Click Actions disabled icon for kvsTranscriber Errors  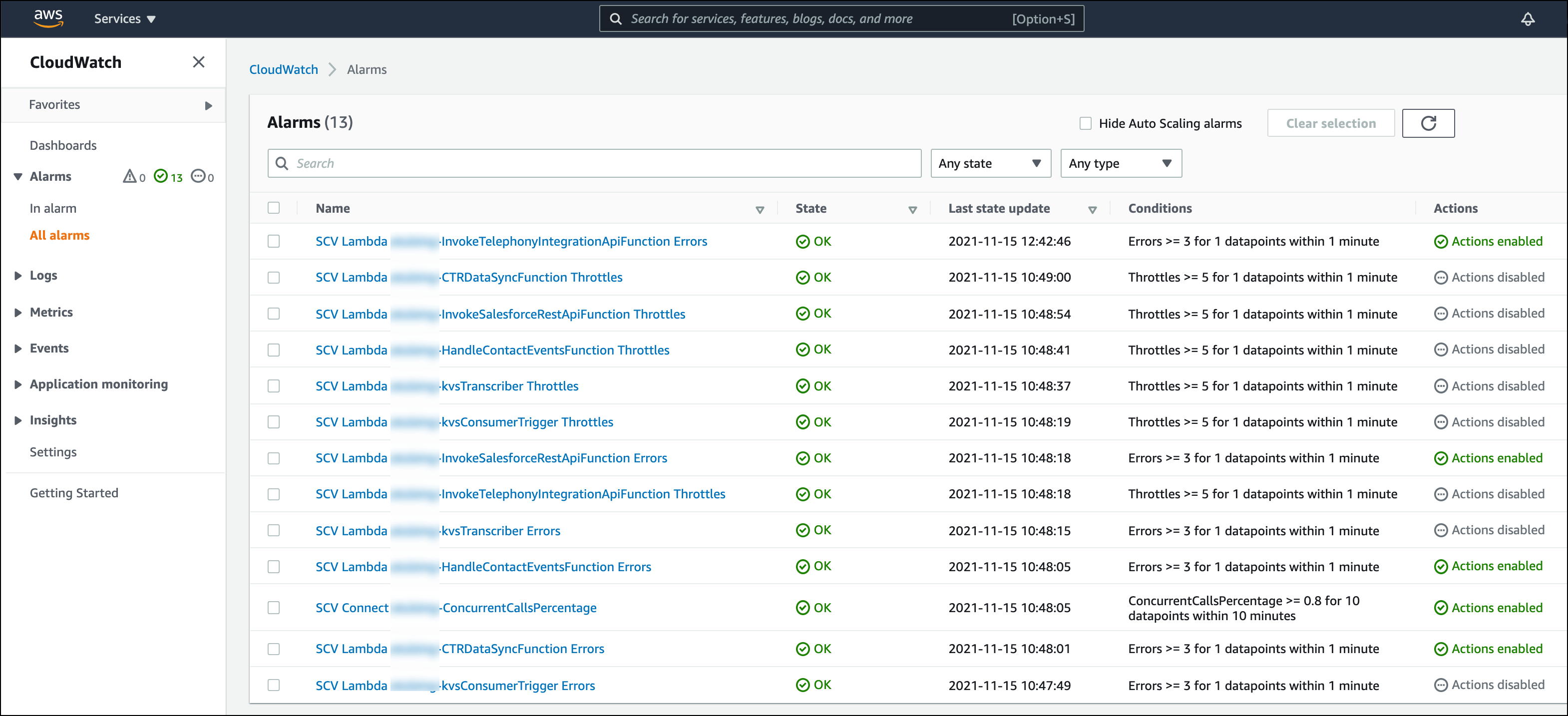click(1441, 530)
